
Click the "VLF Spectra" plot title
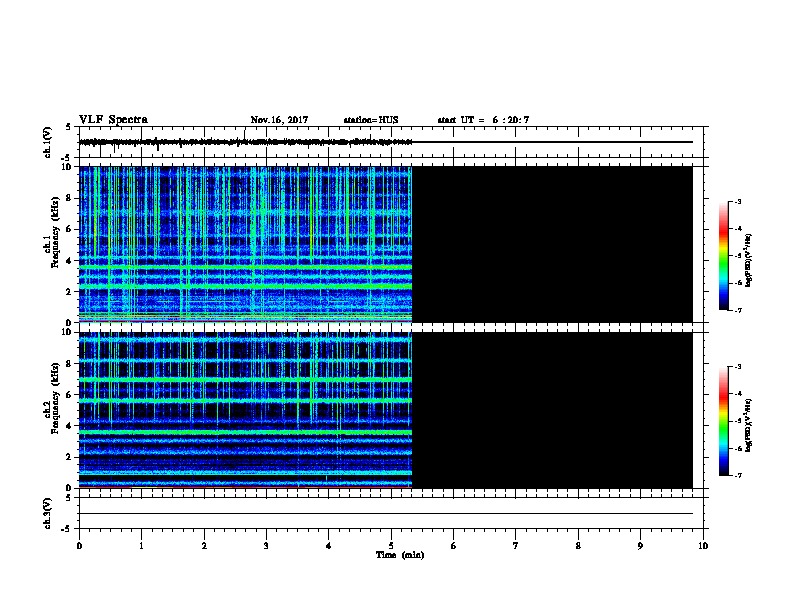click(113, 120)
